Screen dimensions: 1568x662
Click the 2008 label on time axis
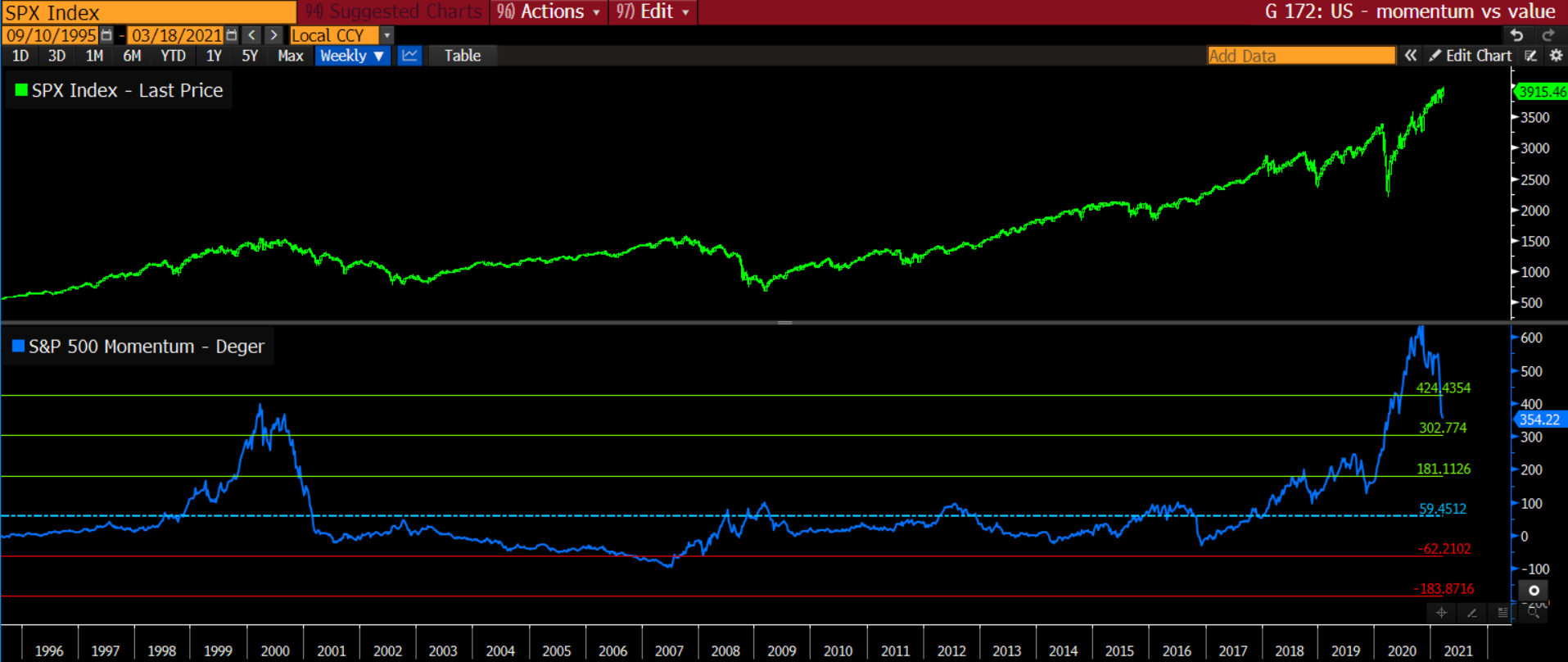725,651
